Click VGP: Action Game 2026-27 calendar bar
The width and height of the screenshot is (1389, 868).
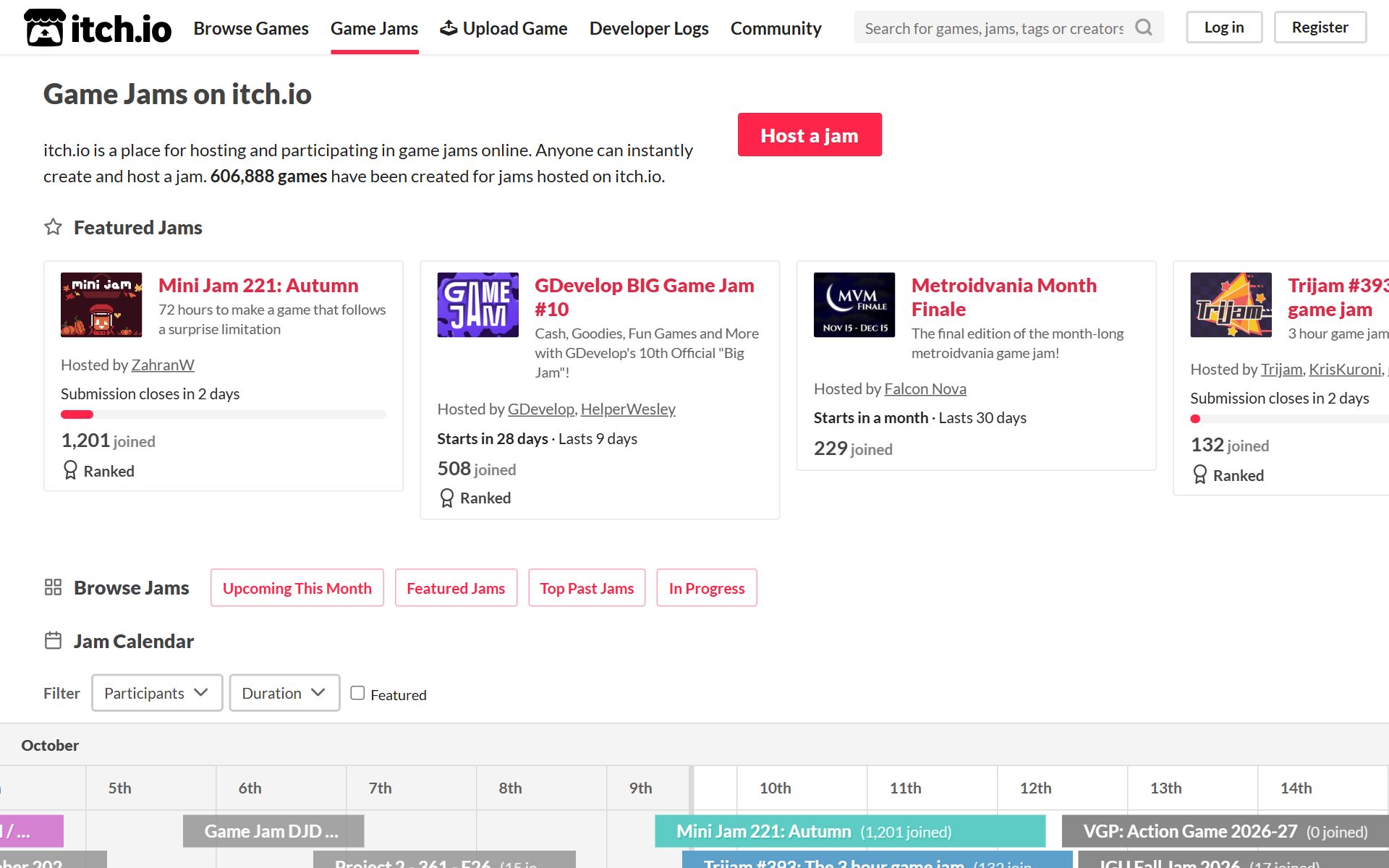click(1226, 831)
